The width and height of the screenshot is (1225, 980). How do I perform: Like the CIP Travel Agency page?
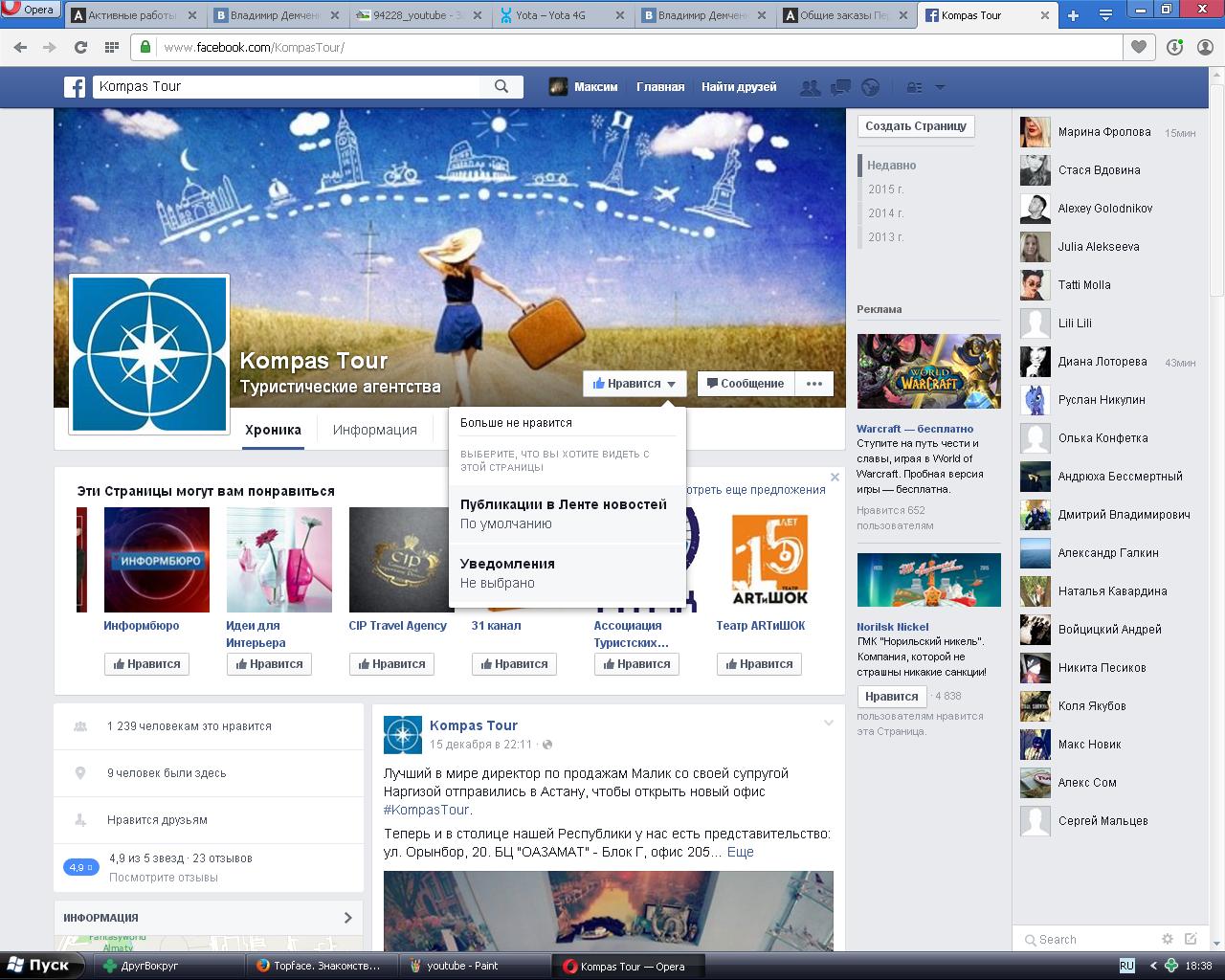click(x=391, y=664)
